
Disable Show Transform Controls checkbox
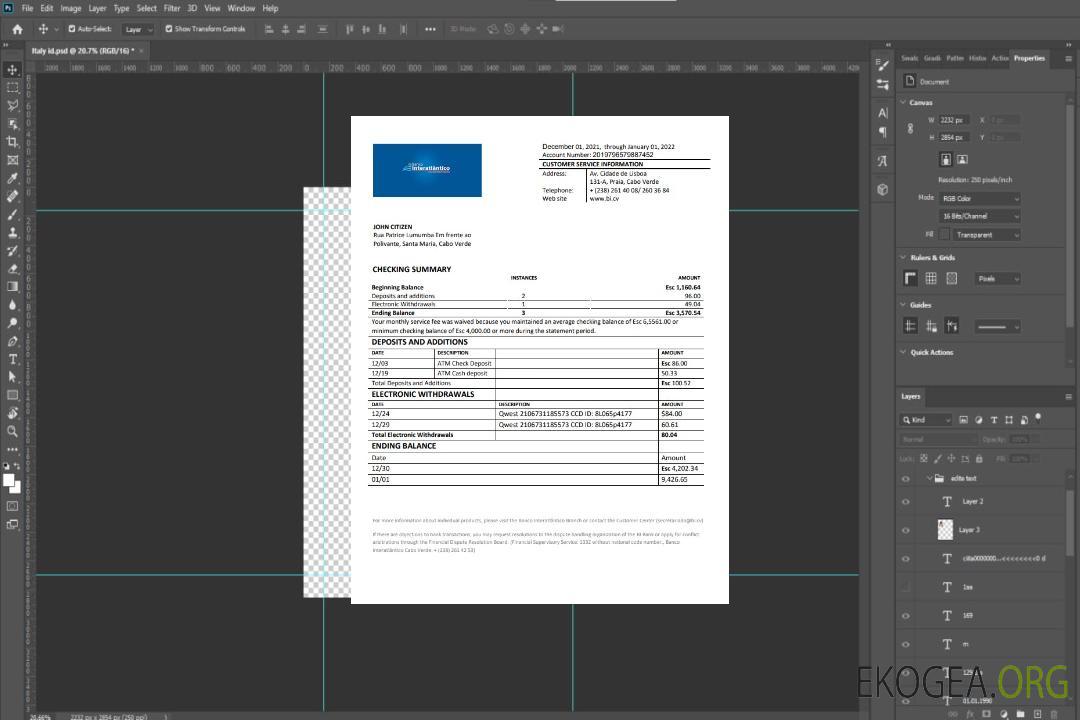pos(168,29)
